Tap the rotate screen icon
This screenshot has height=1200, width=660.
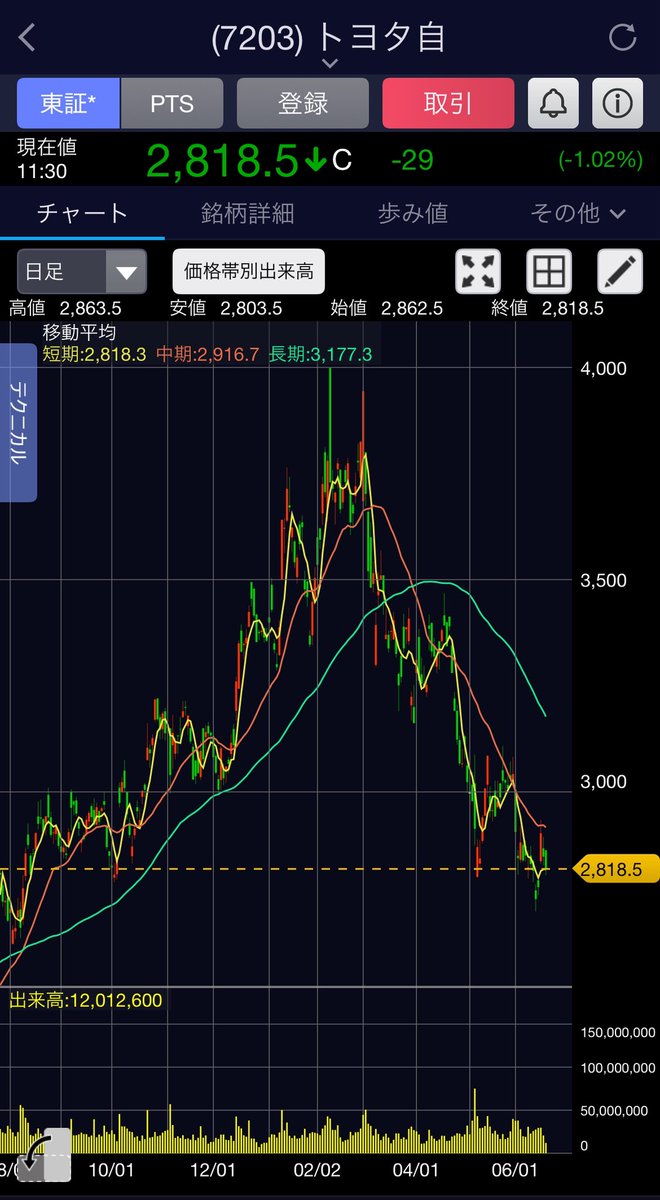pyautogui.click(x=46, y=1153)
